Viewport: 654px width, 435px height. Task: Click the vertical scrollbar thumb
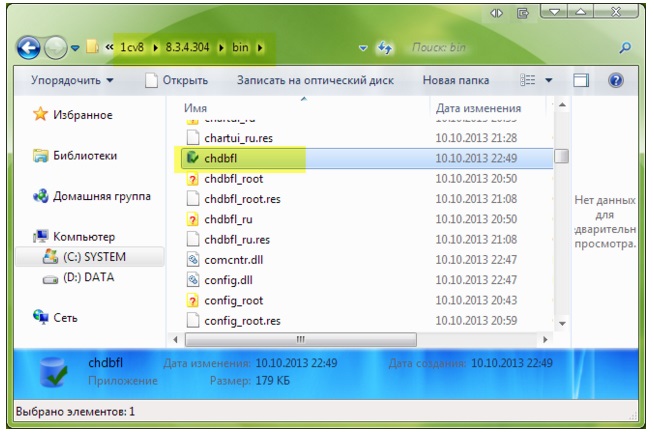(562, 156)
